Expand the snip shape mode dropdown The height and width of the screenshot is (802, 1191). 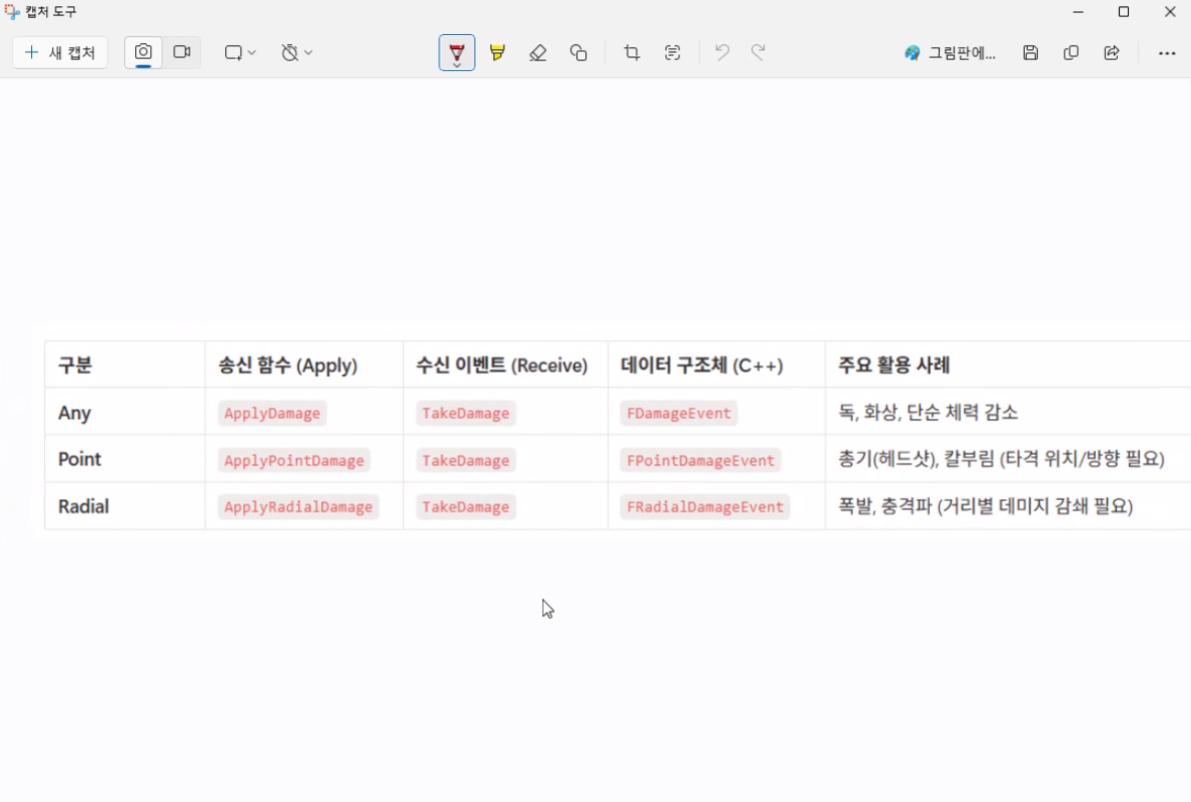(240, 52)
